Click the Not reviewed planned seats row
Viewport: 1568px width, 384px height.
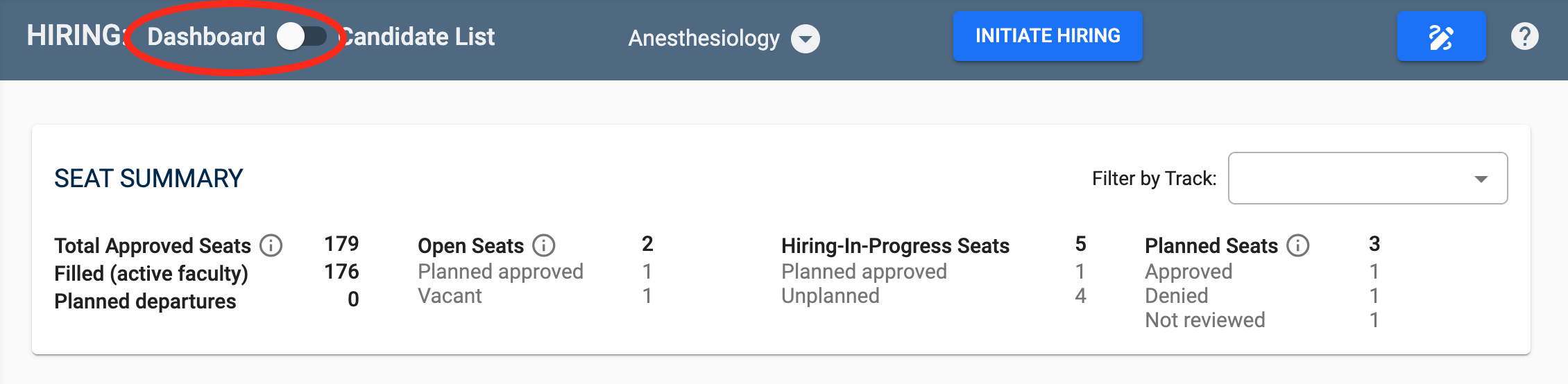pyautogui.click(x=1262, y=320)
